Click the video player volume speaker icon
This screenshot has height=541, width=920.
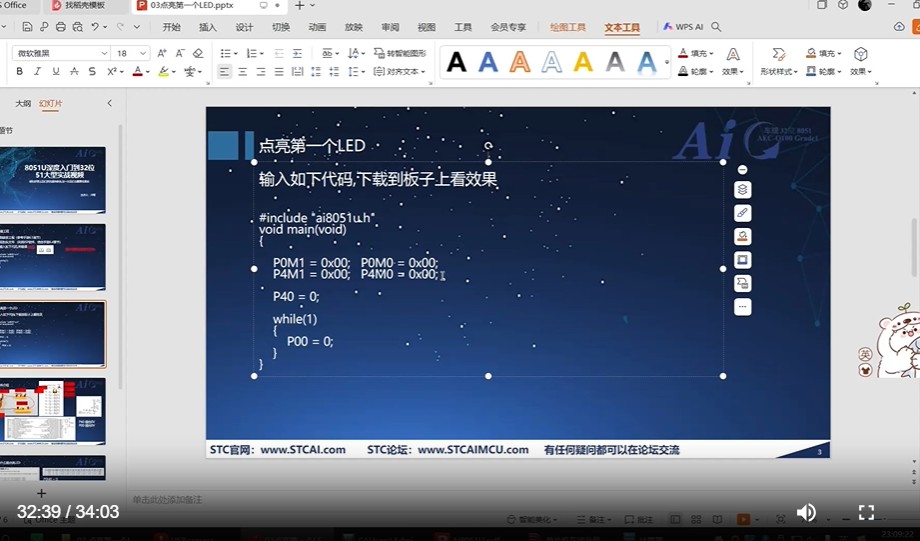click(x=806, y=512)
